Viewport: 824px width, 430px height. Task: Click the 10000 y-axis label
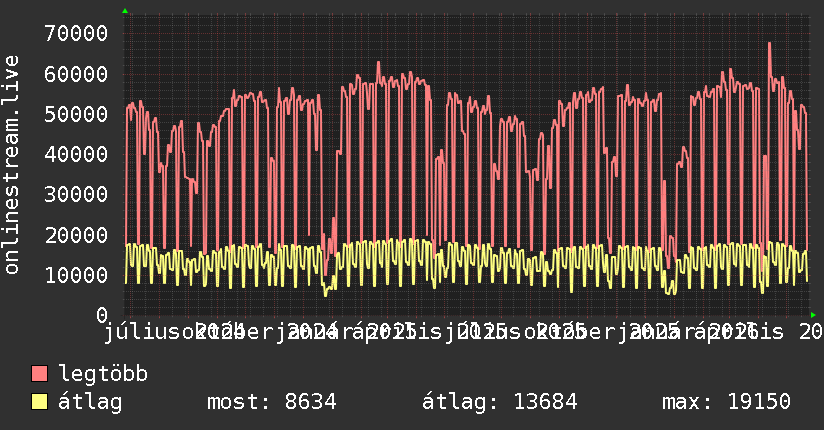click(76, 275)
